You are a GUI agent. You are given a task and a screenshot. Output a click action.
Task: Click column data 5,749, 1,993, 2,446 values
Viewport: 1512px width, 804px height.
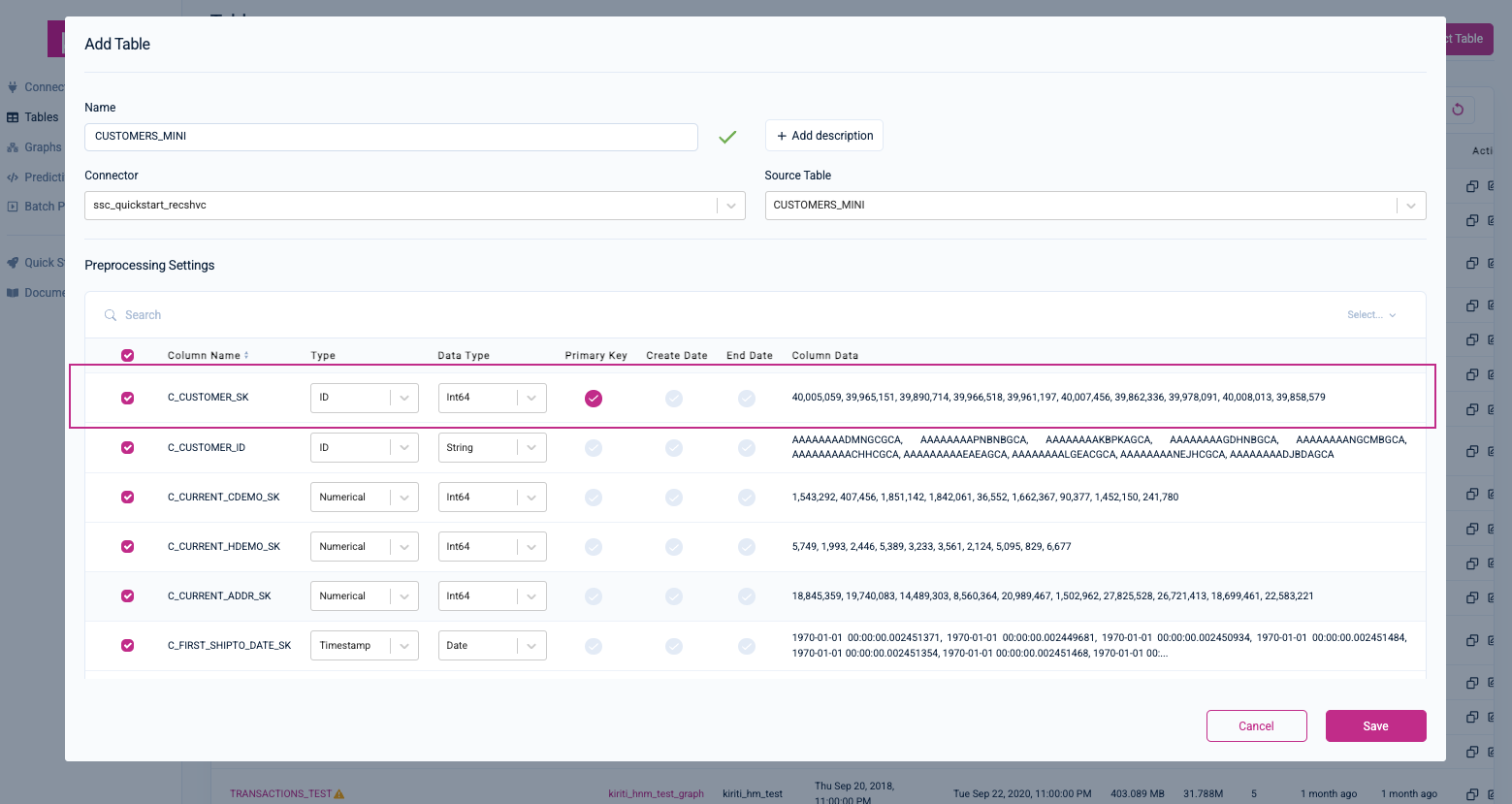pos(931,547)
